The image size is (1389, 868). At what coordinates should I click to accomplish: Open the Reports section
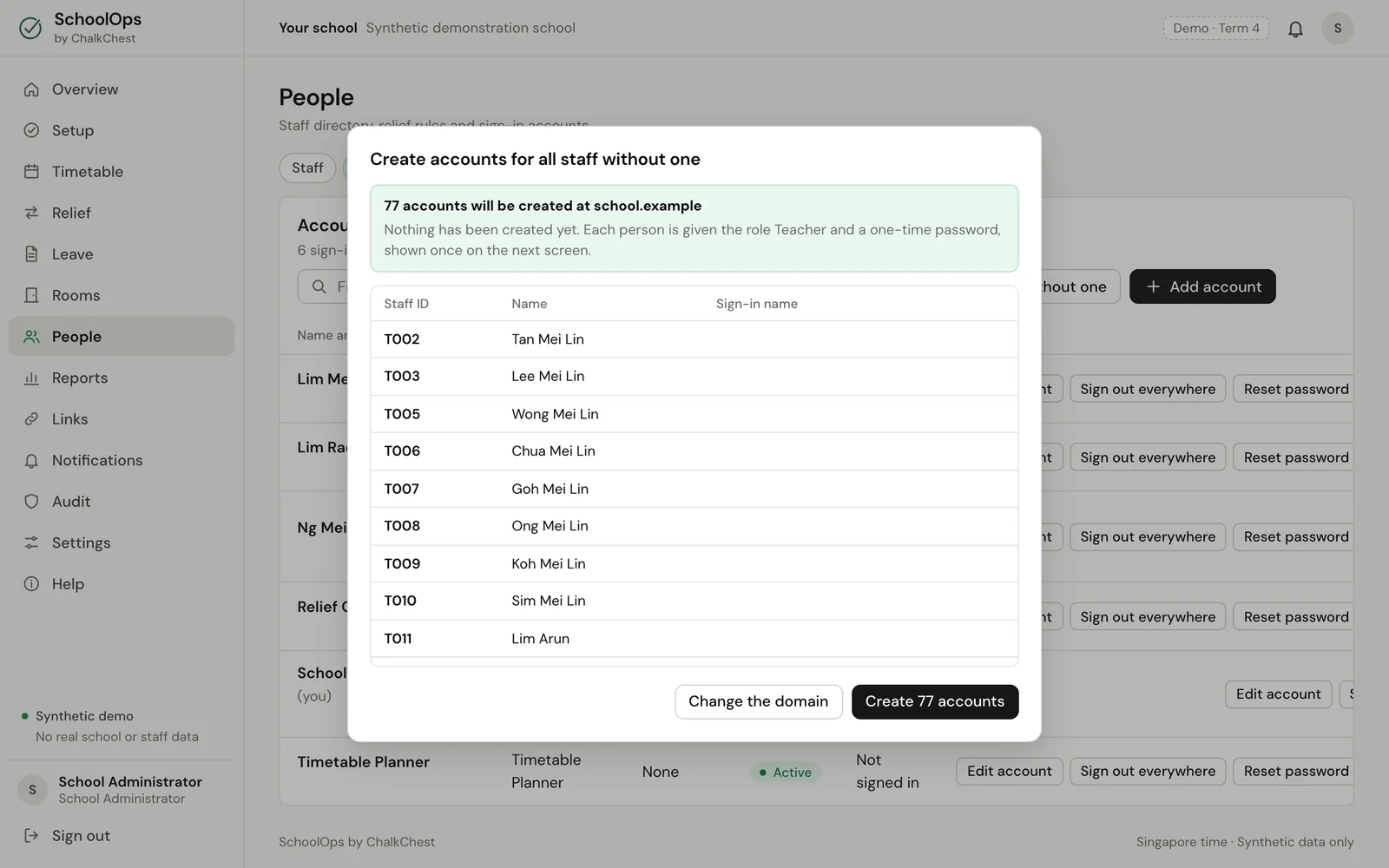[122, 378]
